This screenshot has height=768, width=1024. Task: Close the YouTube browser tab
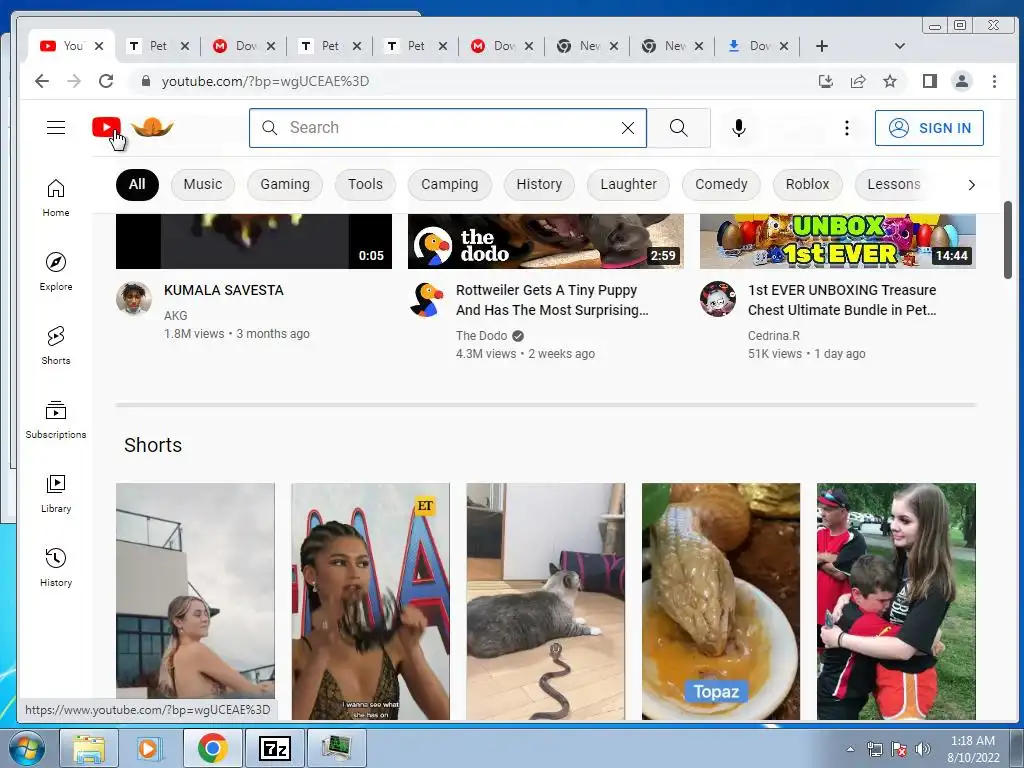[99, 46]
